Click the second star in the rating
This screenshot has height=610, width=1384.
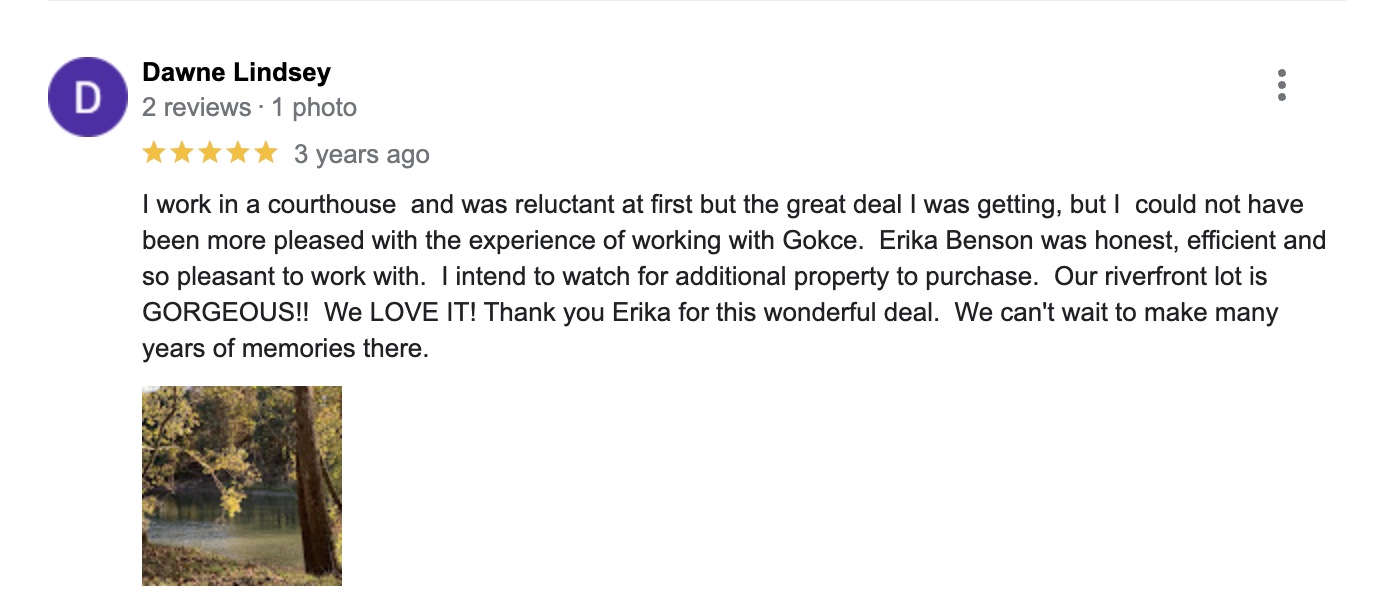pyautogui.click(x=182, y=153)
